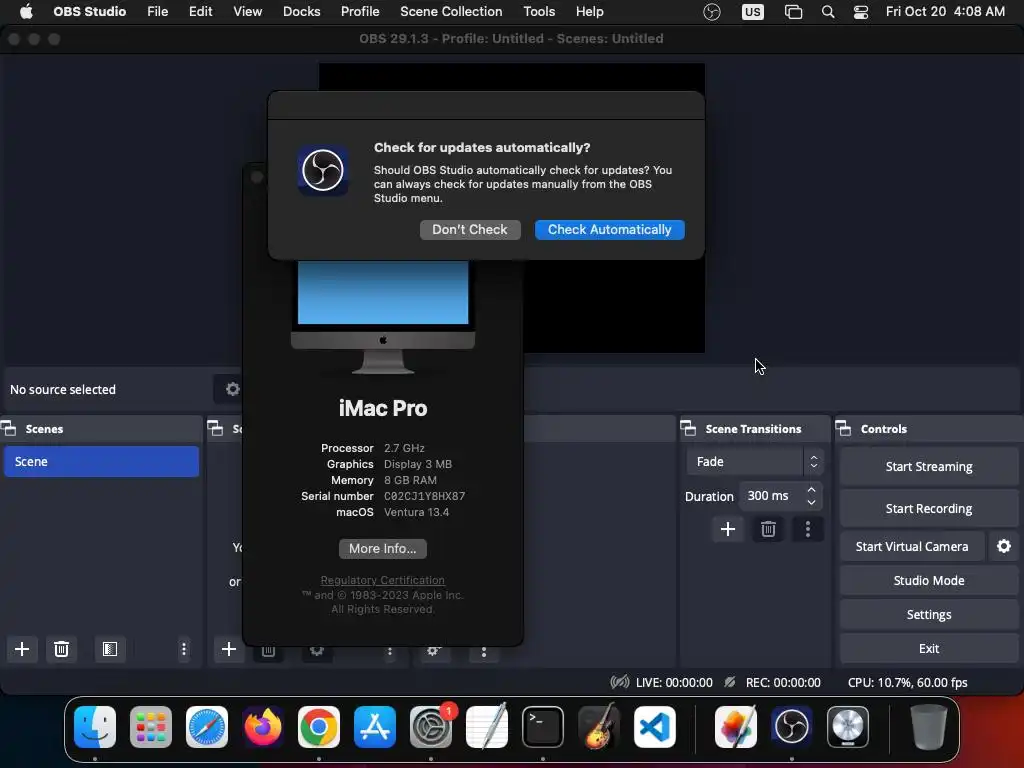Open the Profile menu
1024x768 pixels.
[360, 11]
